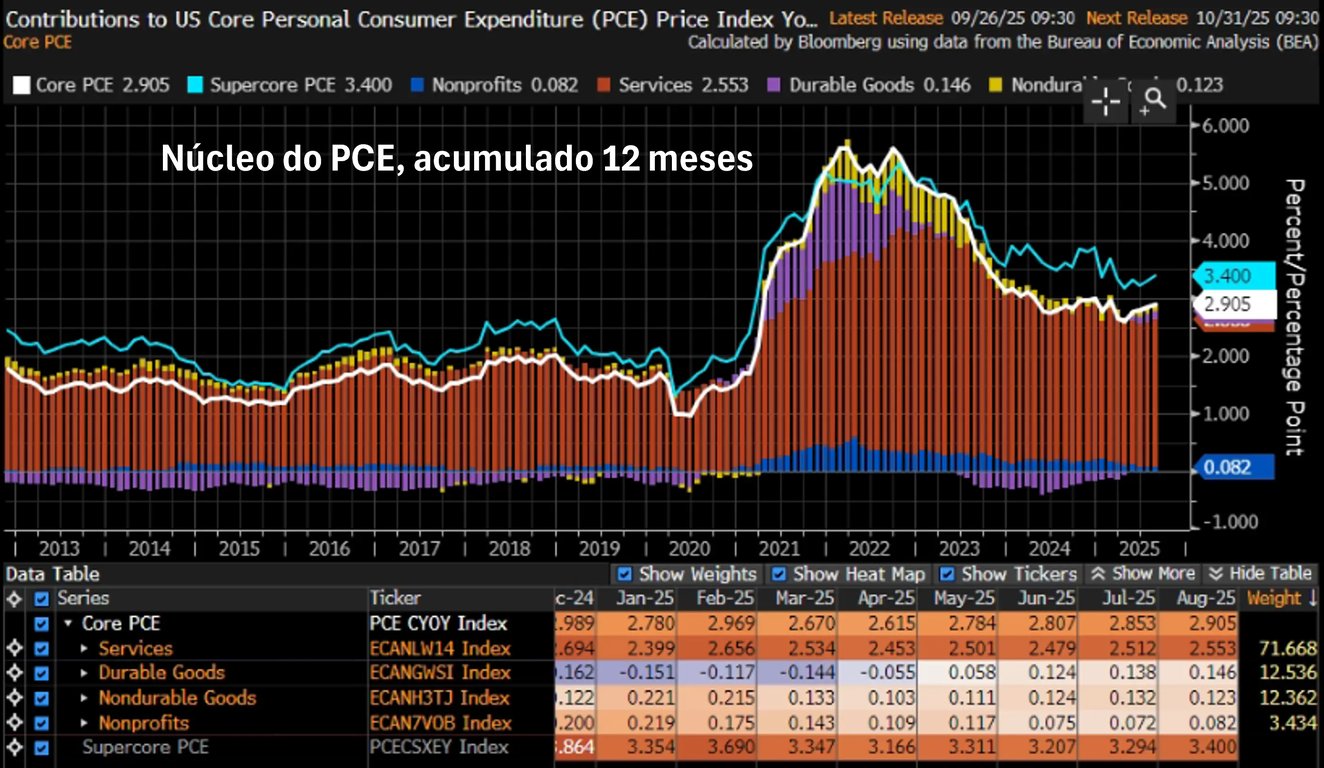The width and height of the screenshot is (1324, 768).
Task: Click the target icon beside Durable Goods
Action: 14,673
